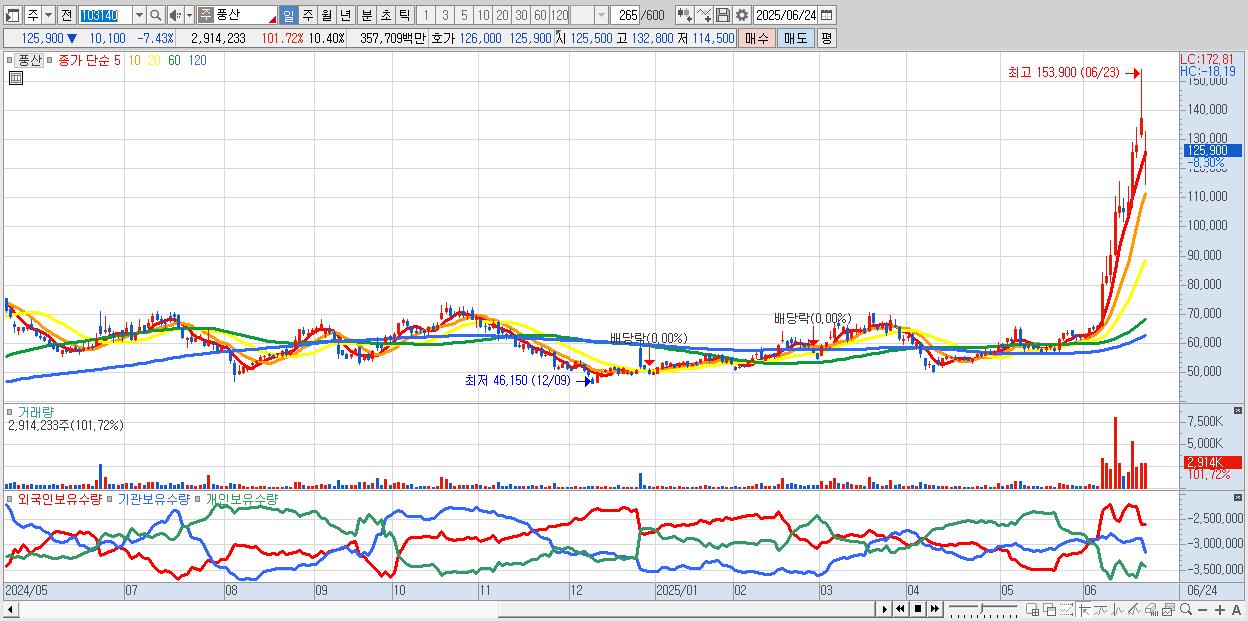The image size is (1248, 621).
Task: Click the chart settings gear icon
Action: coord(741,15)
